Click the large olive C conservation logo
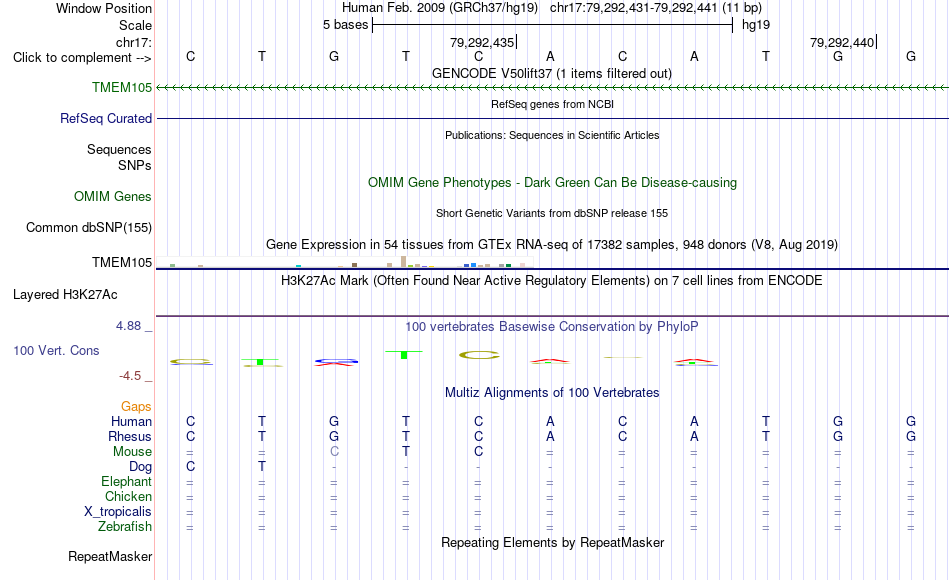 [x=479, y=355]
